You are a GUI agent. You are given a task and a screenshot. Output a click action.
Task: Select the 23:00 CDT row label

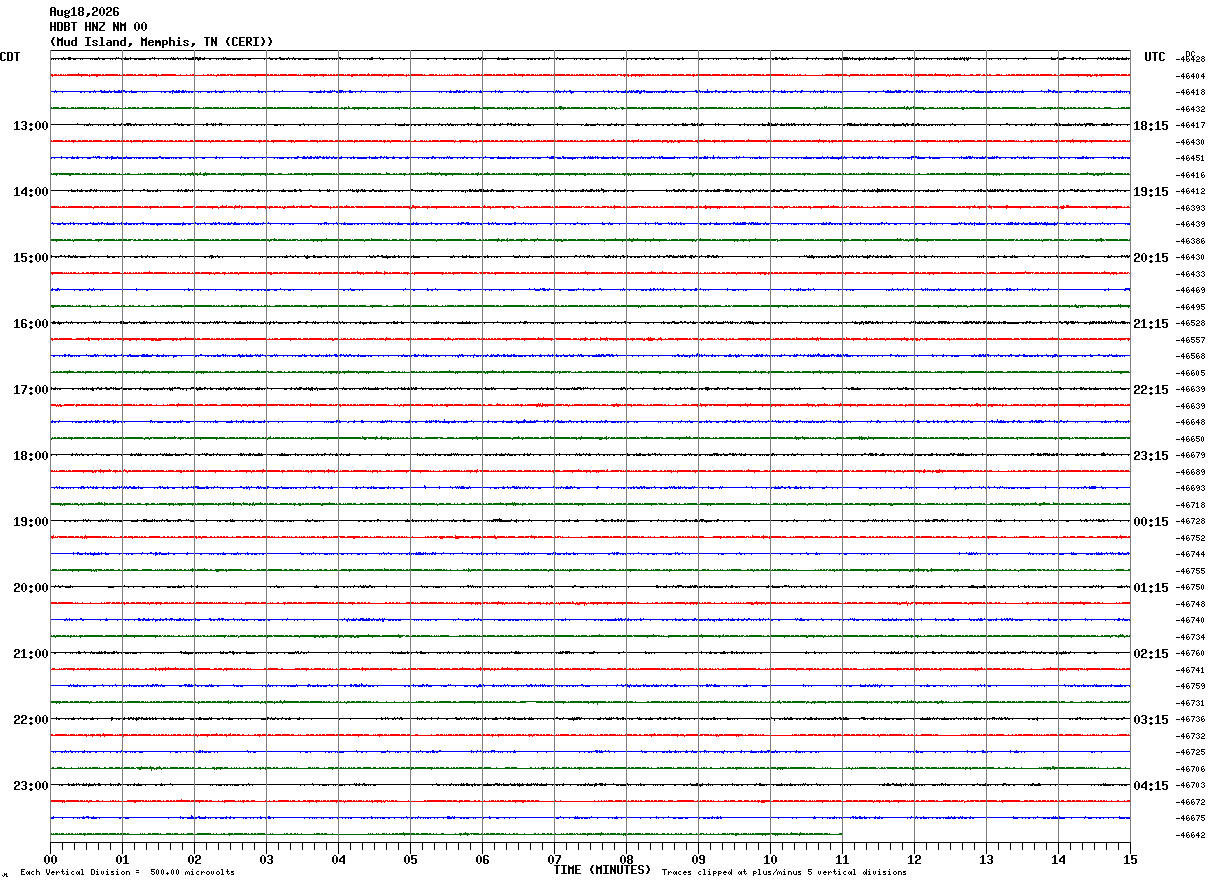coord(30,786)
